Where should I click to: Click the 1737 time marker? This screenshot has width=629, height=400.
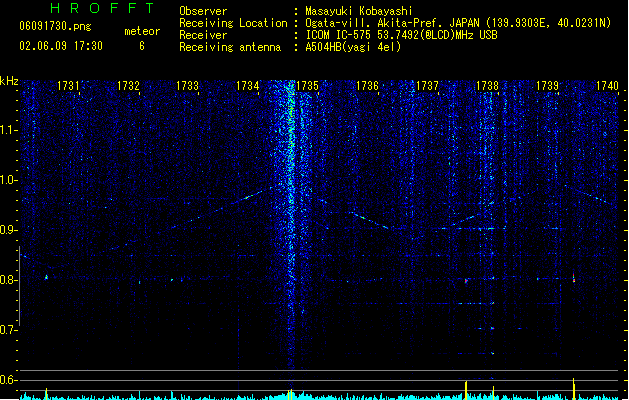(x=427, y=86)
